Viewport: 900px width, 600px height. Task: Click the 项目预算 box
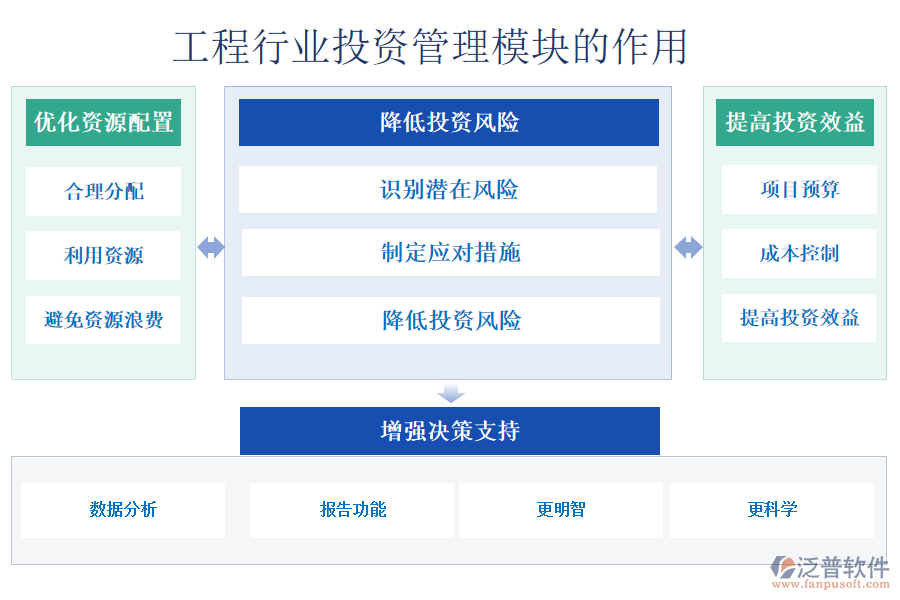799,190
